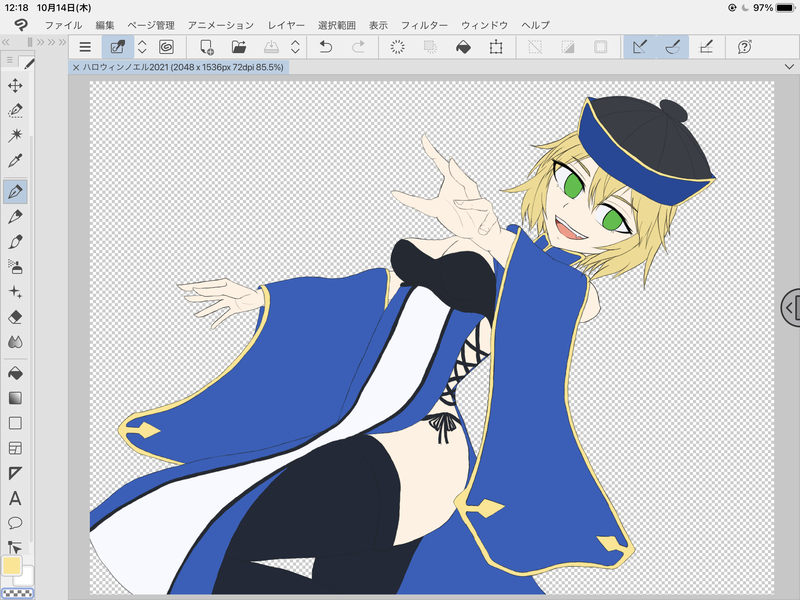The image size is (800, 600).
Task: Open the ファイル menu
Action: [63, 25]
